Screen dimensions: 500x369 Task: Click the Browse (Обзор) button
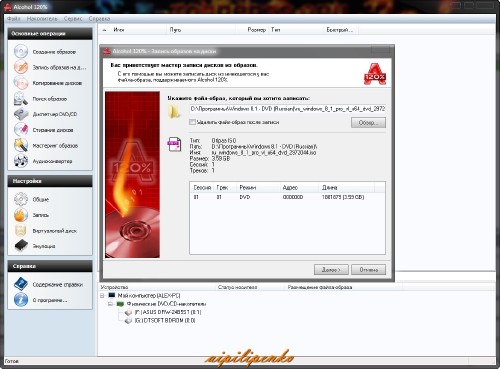click(x=368, y=122)
